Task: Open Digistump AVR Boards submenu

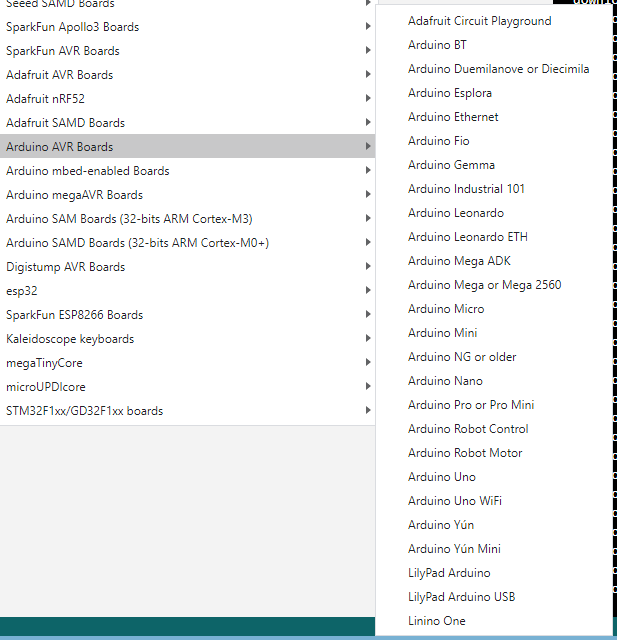Action: coord(187,267)
